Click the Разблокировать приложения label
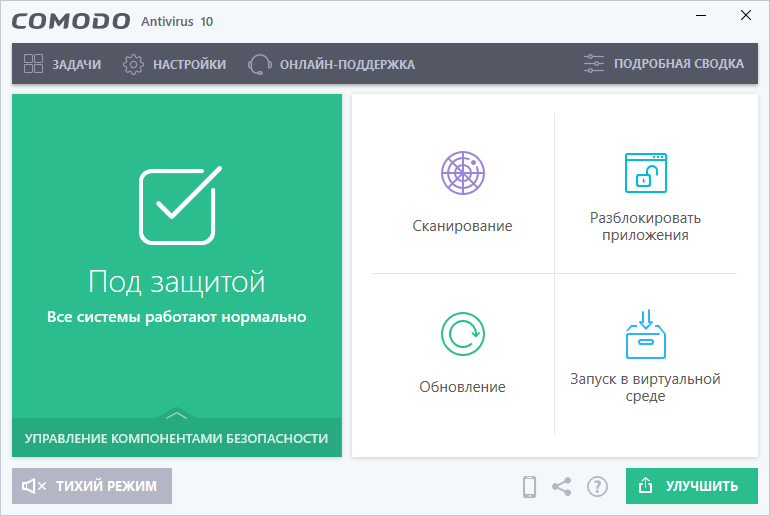Image resolution: width=770 pixels, height=516 pixels. [x=645, y=226]
